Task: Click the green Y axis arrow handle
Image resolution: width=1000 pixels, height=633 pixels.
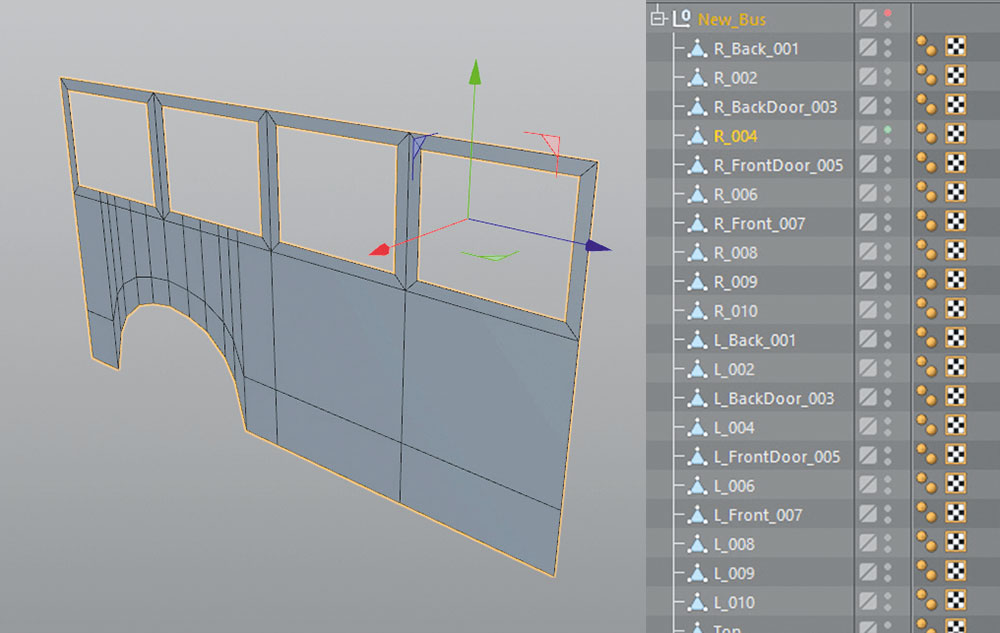Action: point(474,71)
